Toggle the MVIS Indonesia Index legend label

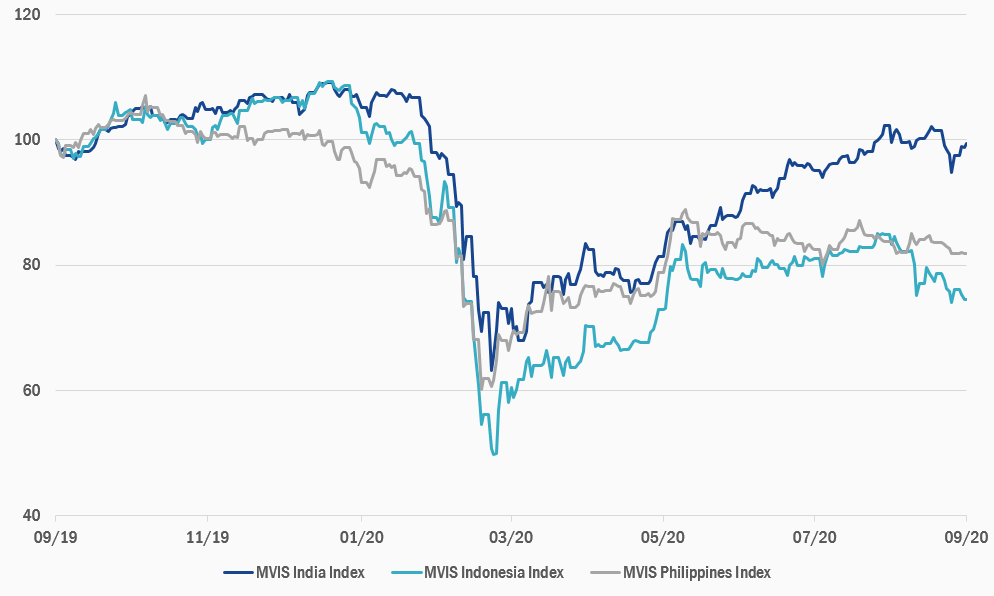click(x=494, y=573)
